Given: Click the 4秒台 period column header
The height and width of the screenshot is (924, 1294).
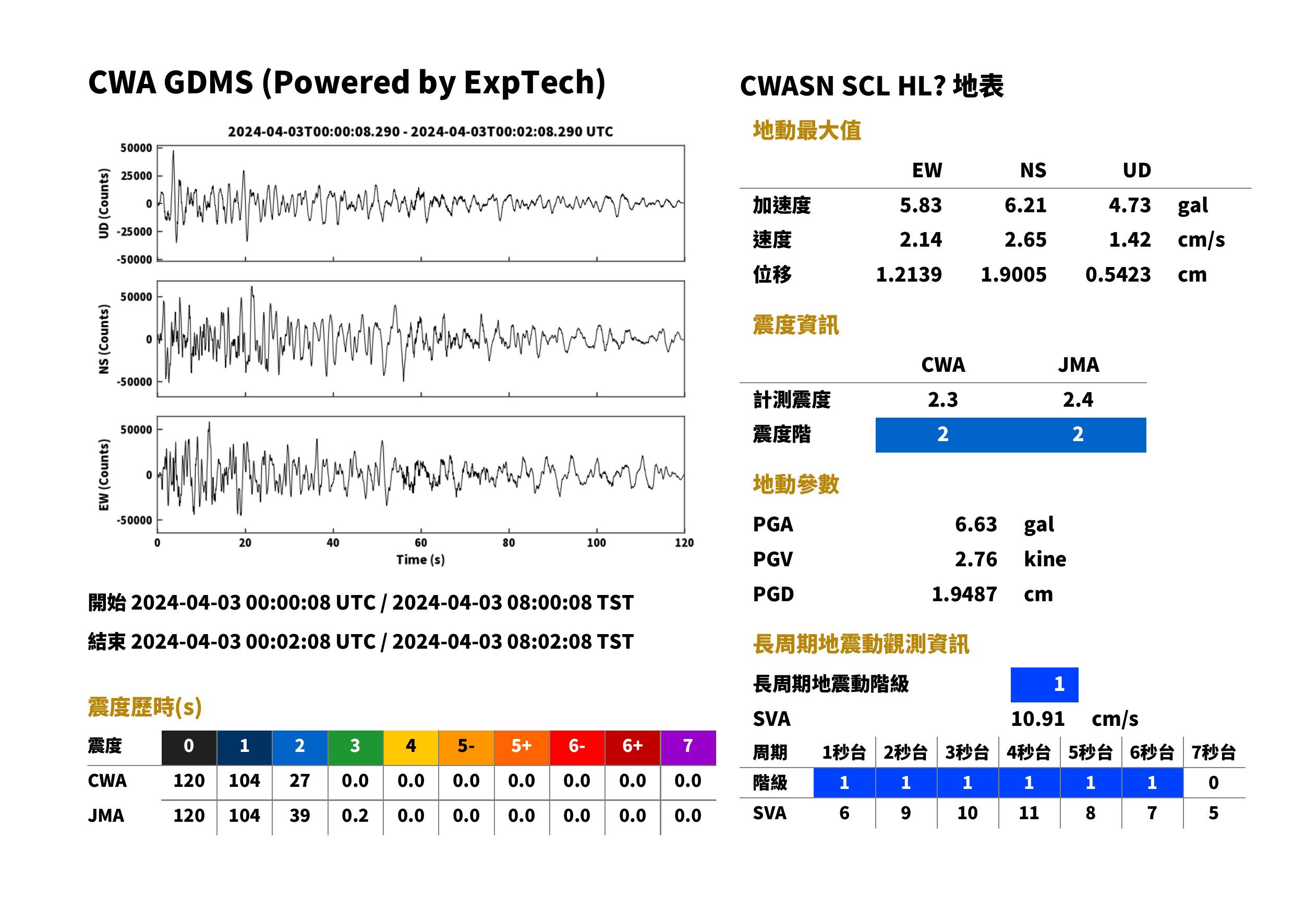Looking at the screenshot, I should (x=1029, y=752).
